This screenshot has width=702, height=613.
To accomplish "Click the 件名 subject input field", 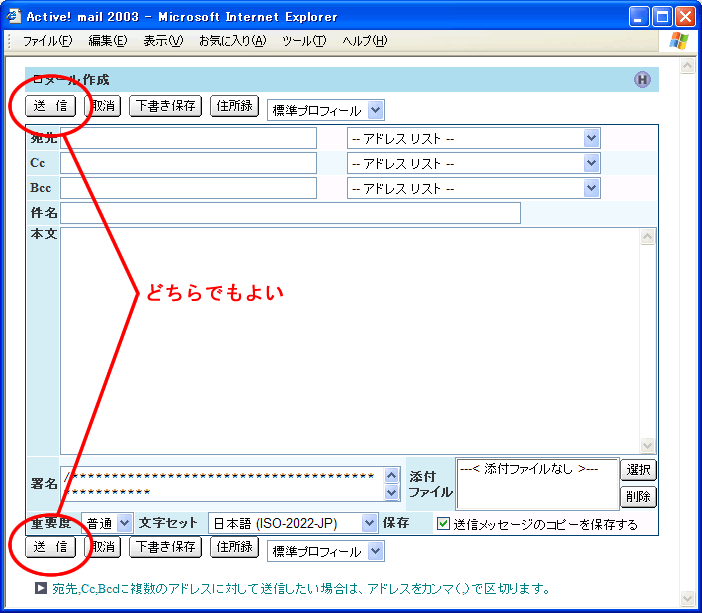I will pos(291,213).
